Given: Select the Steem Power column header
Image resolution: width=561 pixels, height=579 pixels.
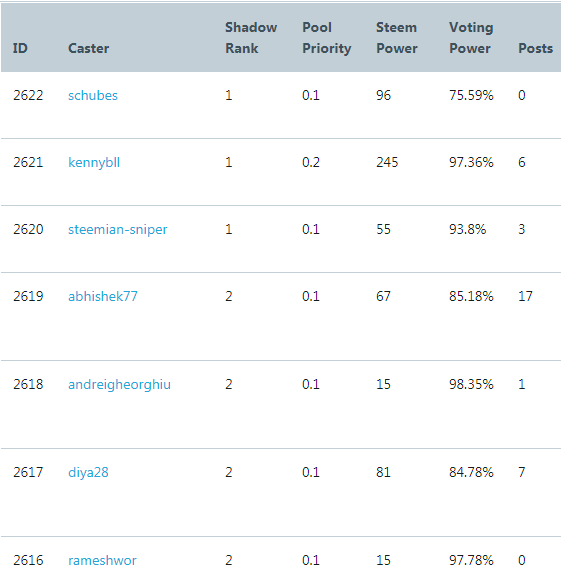Looking at the screenshot, I should (397, 38).
